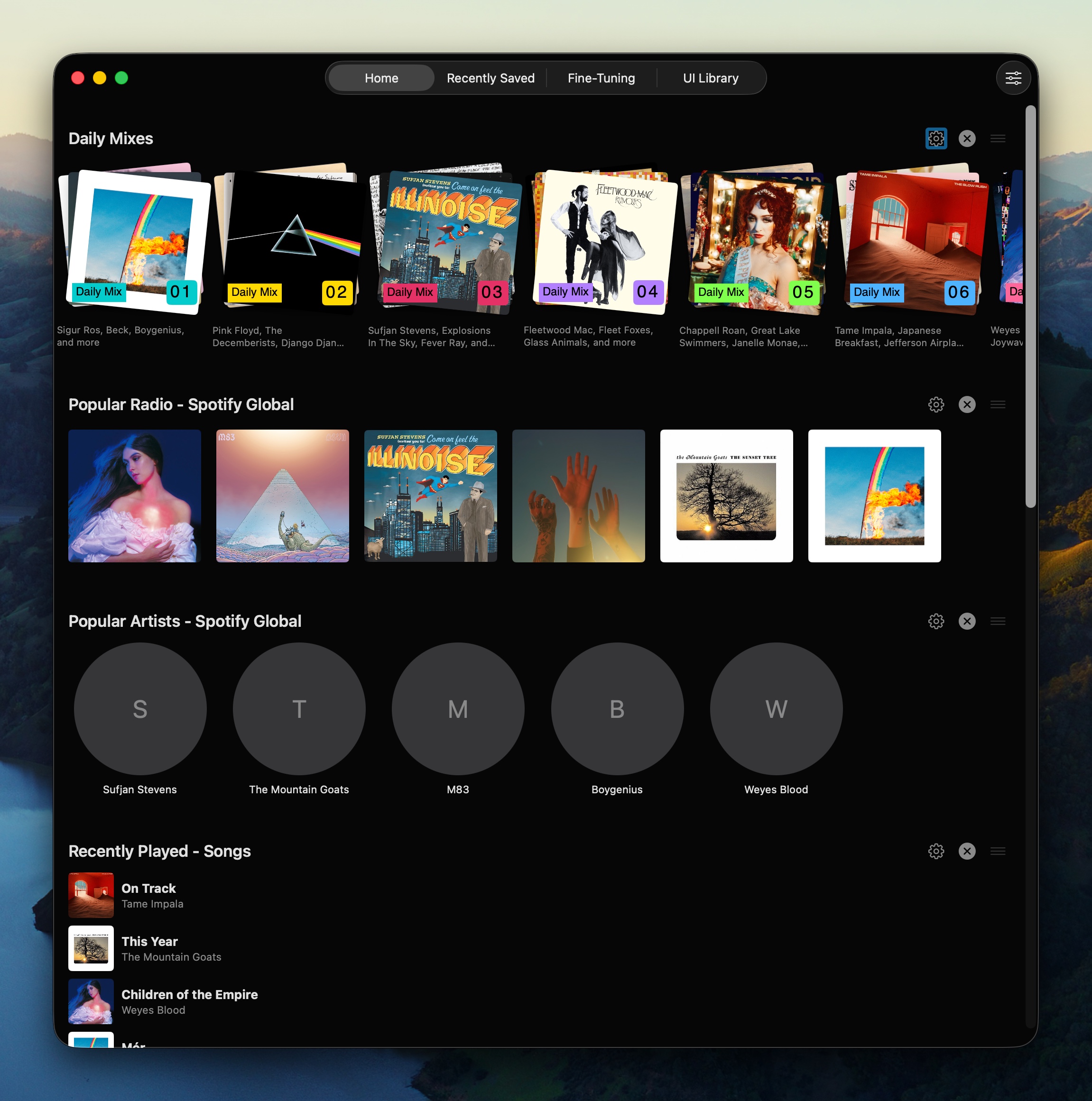Open the Sufjan Stevens artist circle
This screenshot has width=1092, height=1101.
(140, 708)
